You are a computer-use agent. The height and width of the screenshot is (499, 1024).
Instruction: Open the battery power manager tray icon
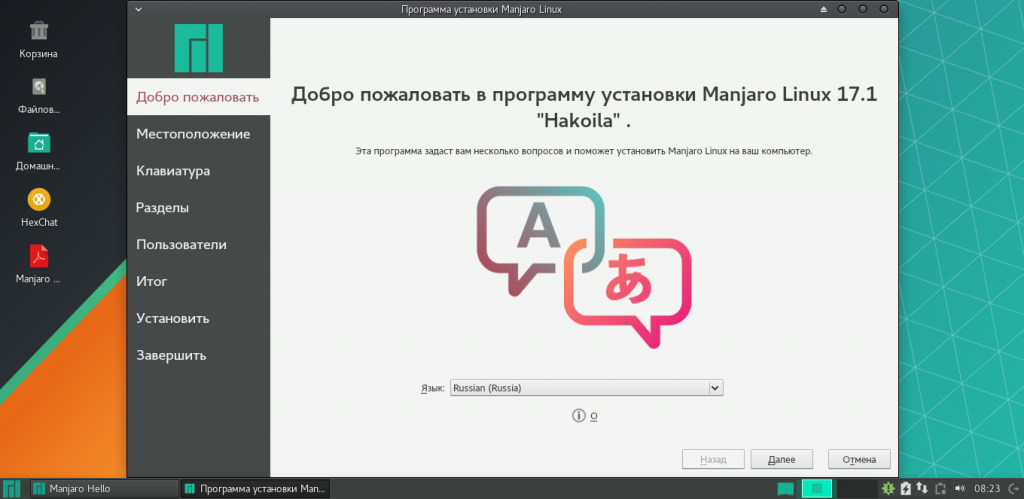(x=906, y=488)
